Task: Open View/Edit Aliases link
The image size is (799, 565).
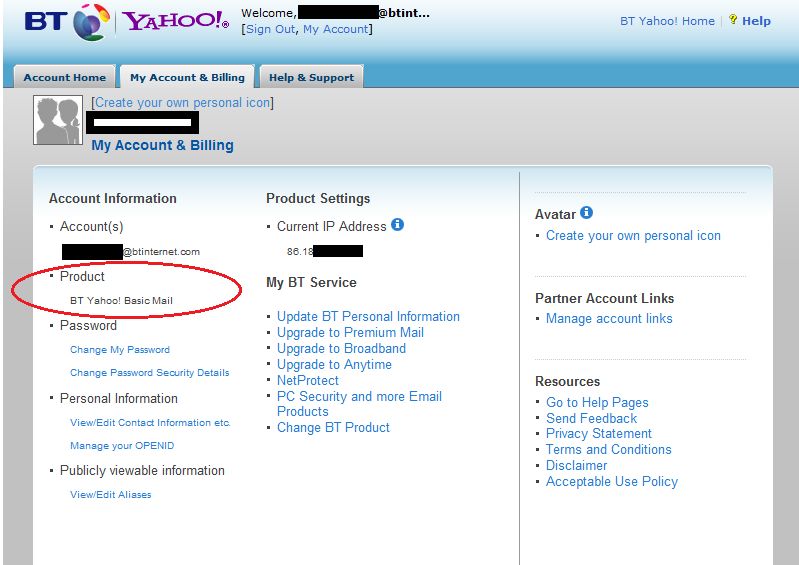Action: point(111,494)
